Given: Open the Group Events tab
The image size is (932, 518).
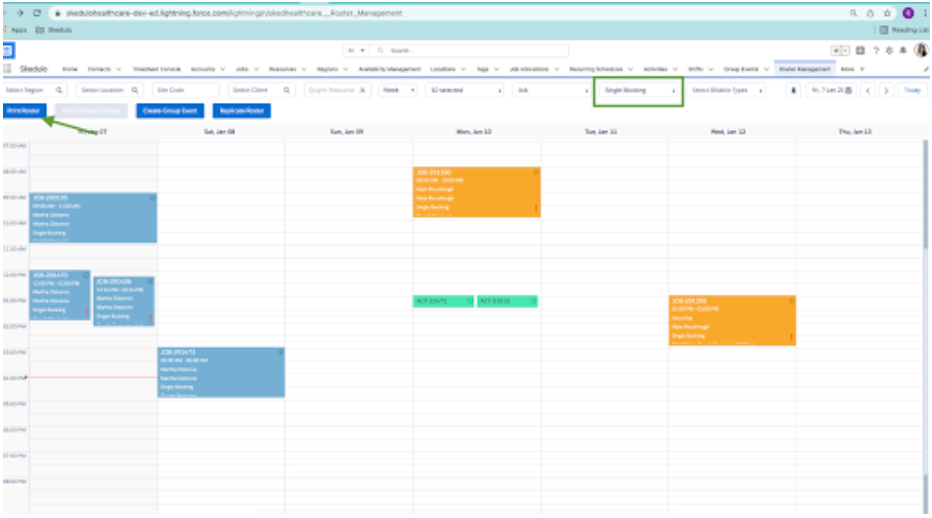Looking at the screenshot, I should coord(741,70).
